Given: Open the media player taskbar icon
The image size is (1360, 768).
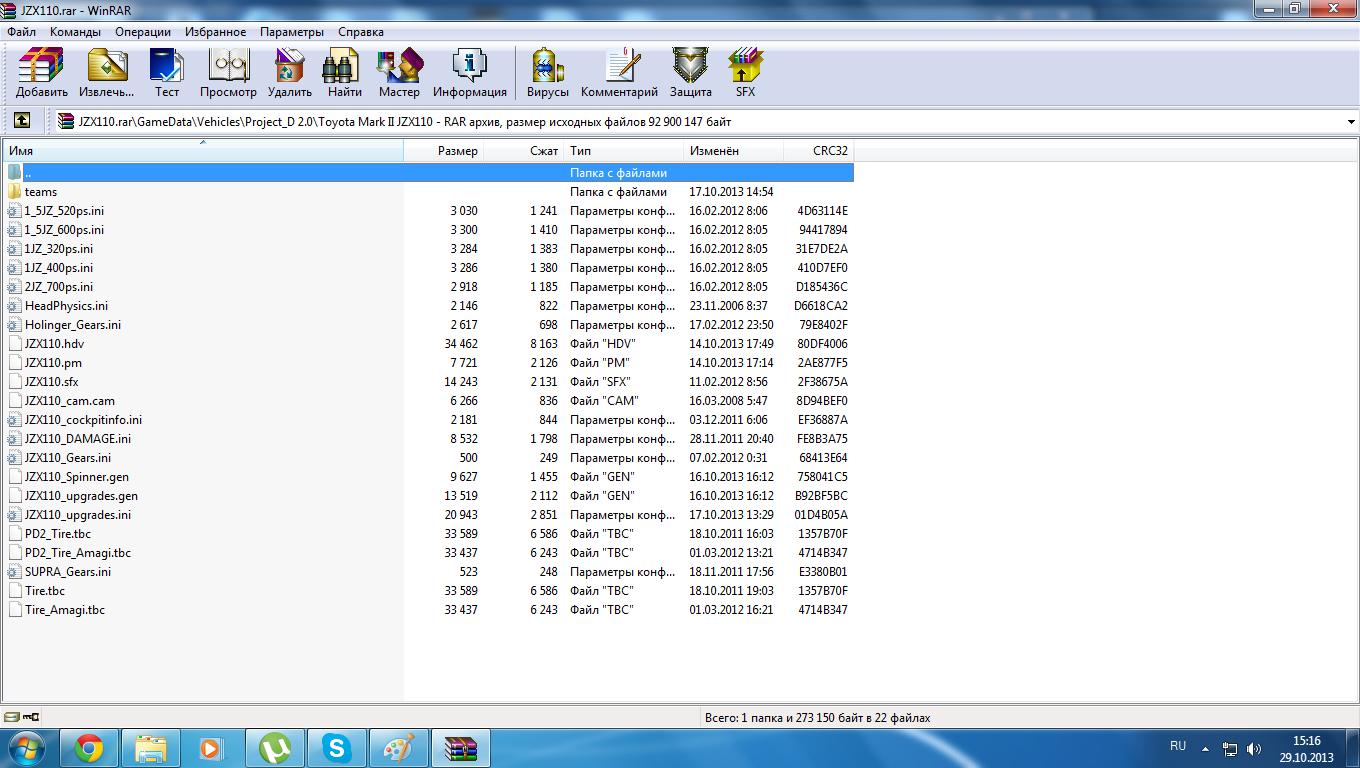Looking at the screenshot, I should point(210,748).
